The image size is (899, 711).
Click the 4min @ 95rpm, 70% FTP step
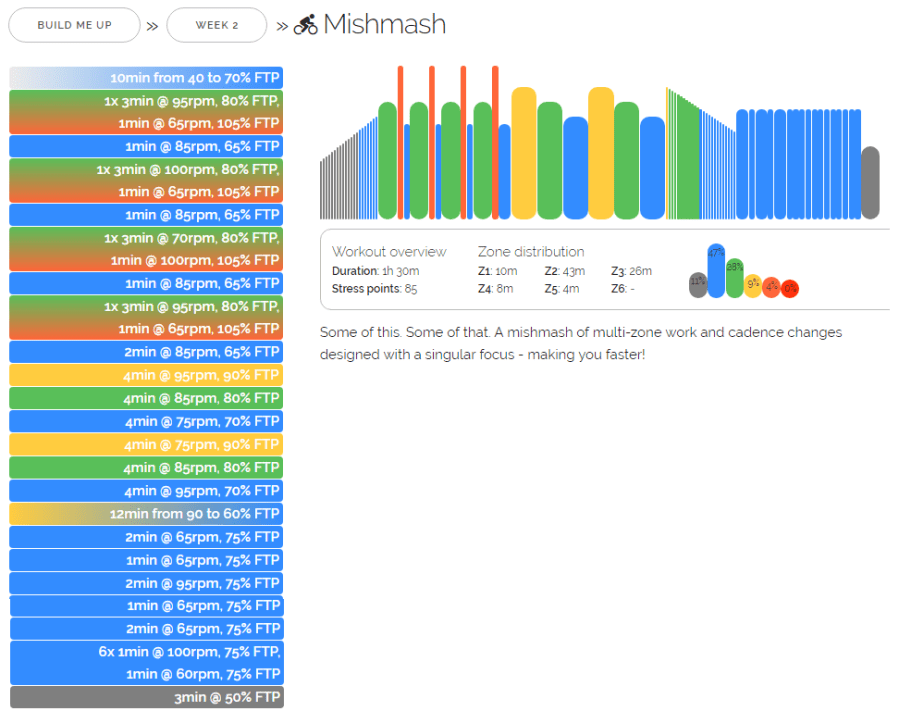coord(146,490)
